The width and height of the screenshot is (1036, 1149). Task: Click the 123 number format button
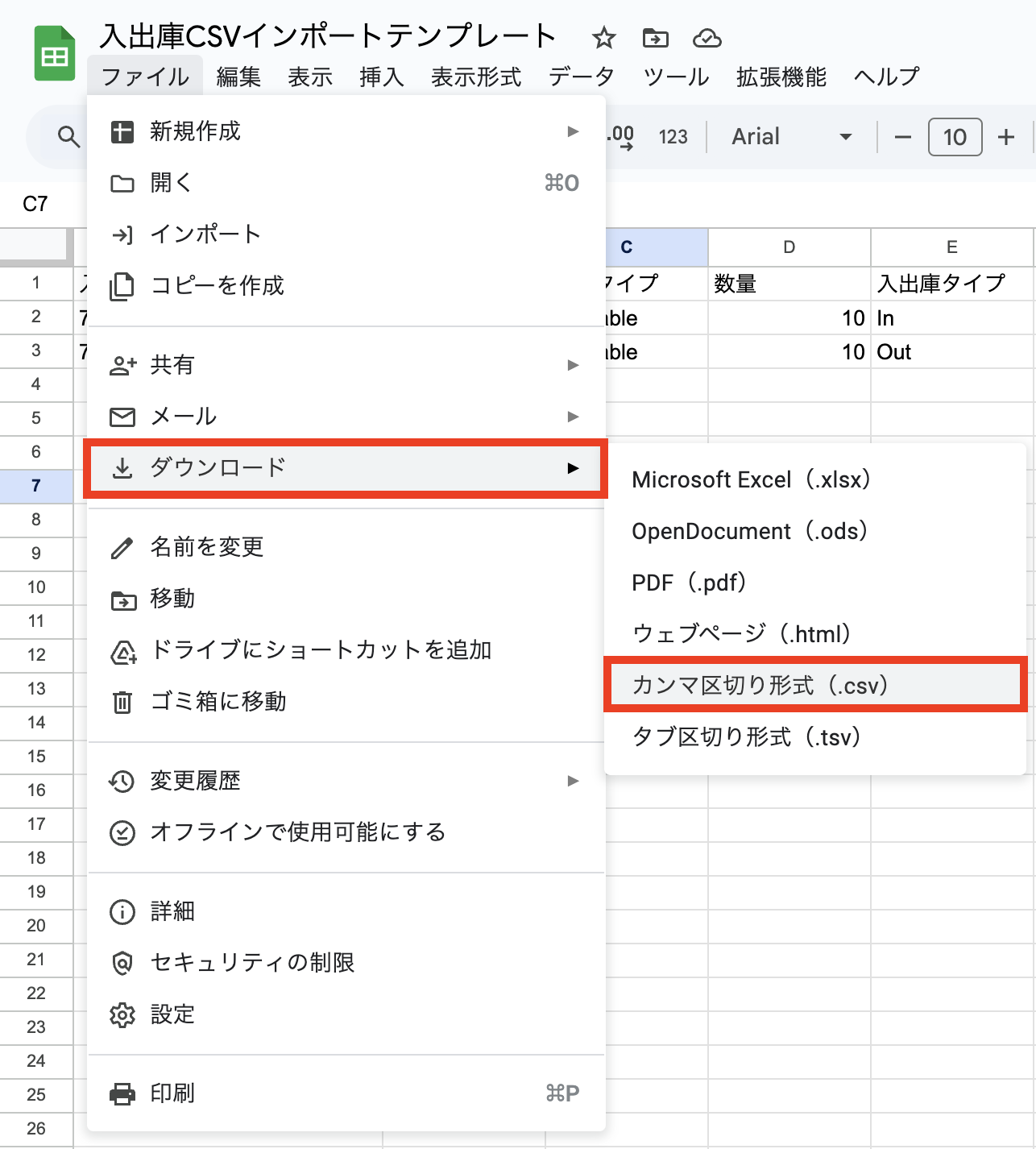[x=673, y=137]
